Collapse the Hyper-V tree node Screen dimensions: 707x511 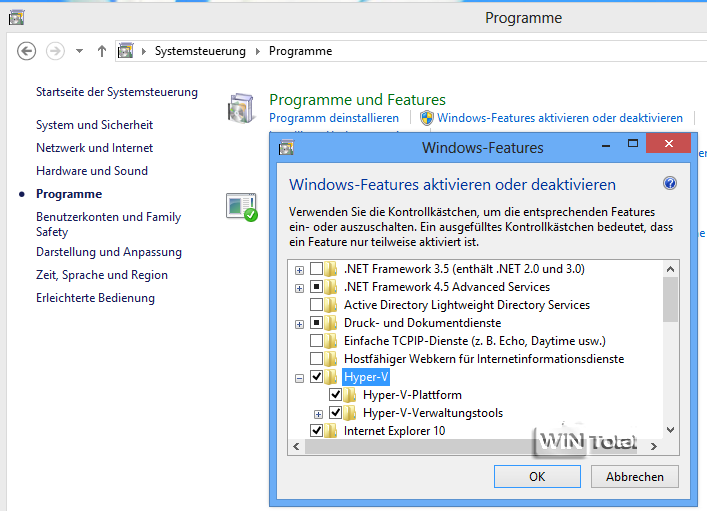[299, 378]
